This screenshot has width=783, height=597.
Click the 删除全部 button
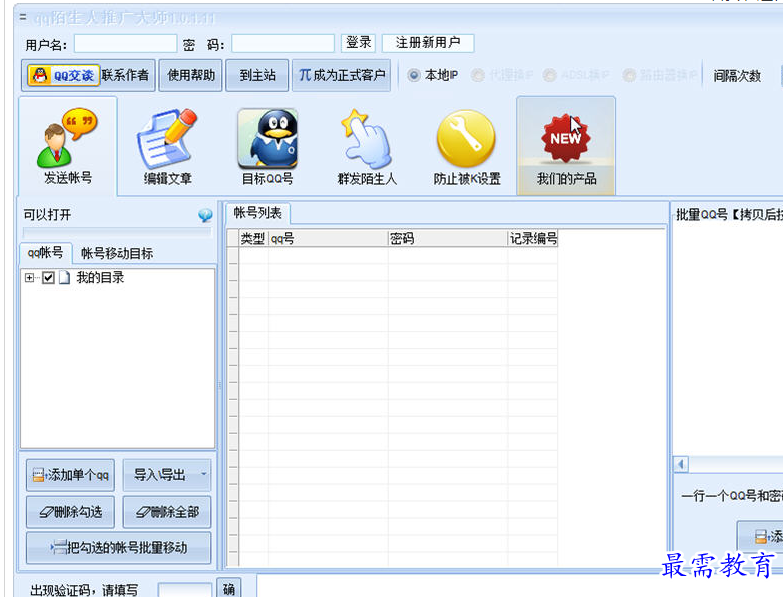[167, 512]
